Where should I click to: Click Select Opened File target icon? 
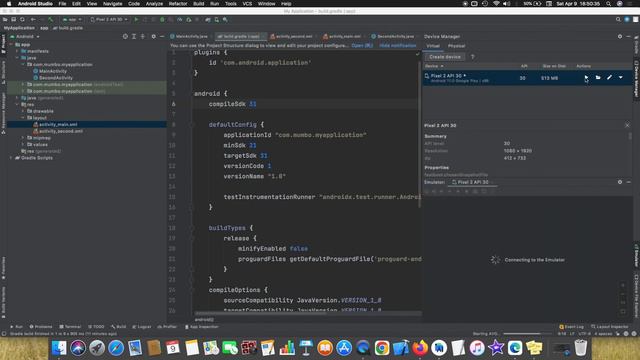coord(125,36)
